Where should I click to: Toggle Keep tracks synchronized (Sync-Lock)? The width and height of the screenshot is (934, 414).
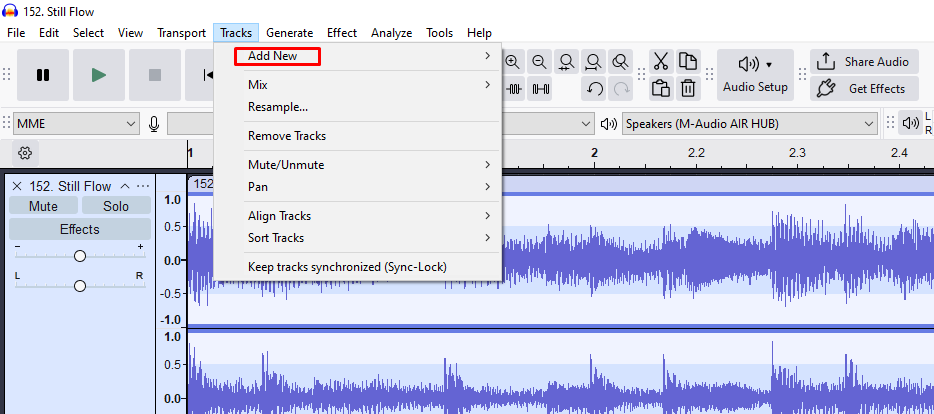tap(357, 267)
